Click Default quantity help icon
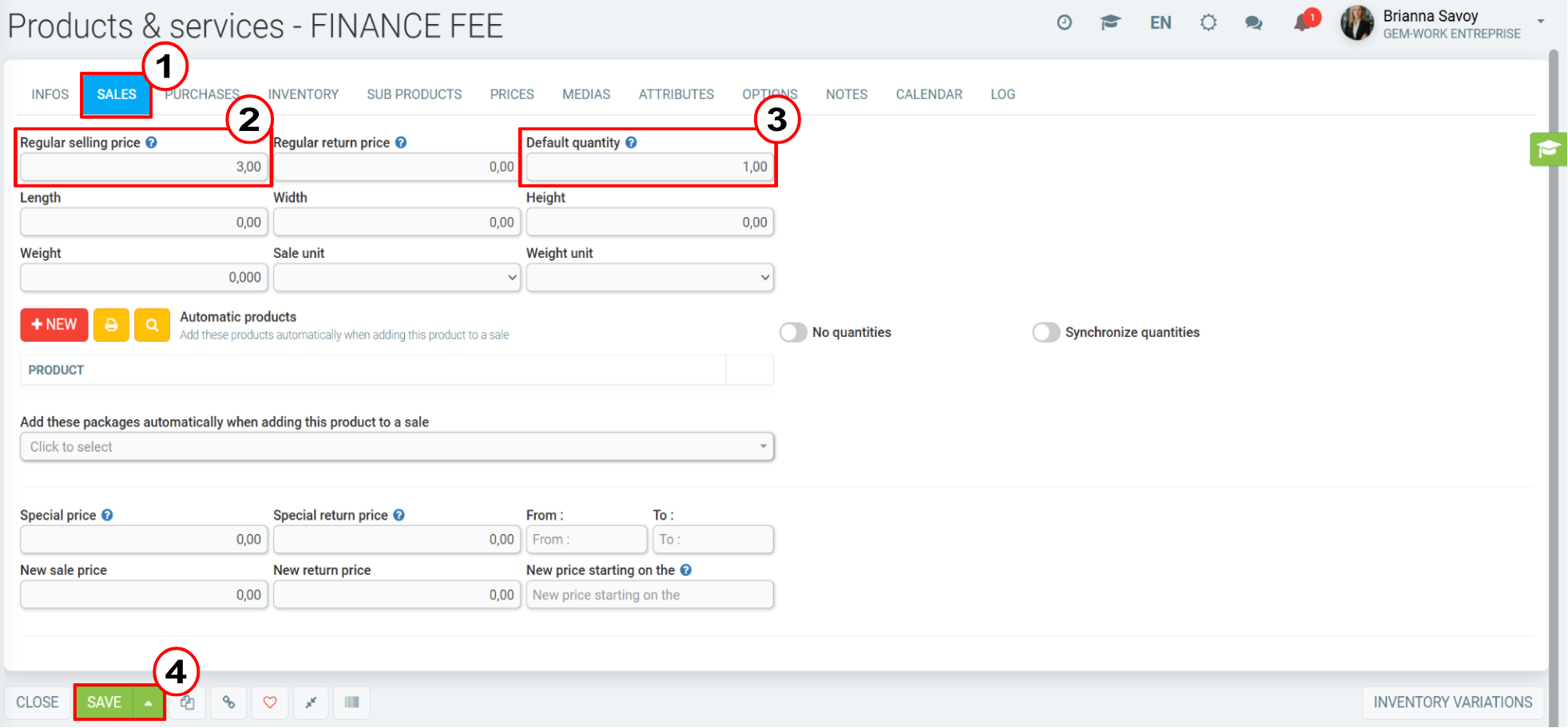The image size is (1568, 728). (631, 142)
